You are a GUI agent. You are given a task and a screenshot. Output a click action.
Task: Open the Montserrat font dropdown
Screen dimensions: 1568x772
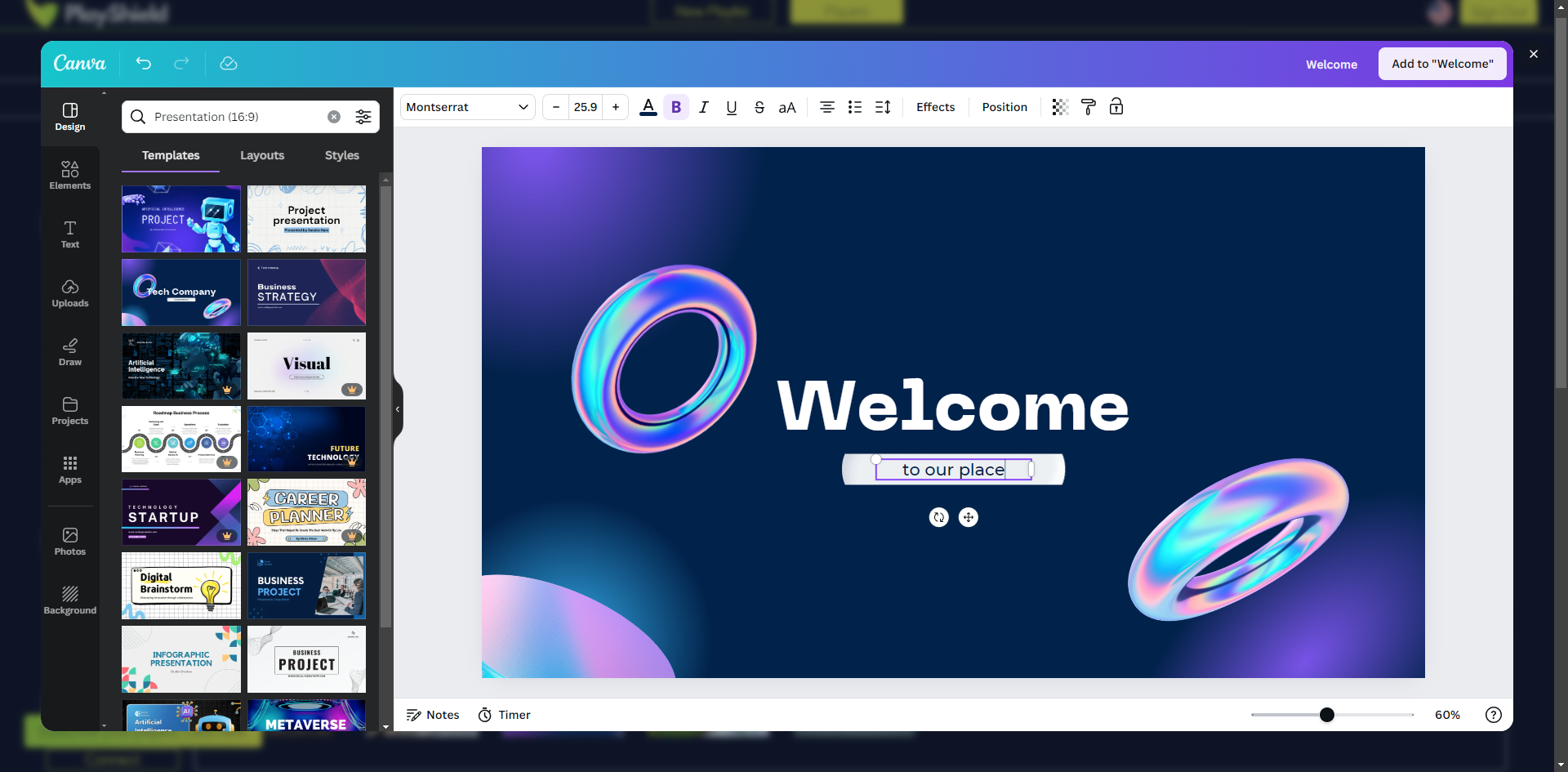pyautogui.click(x=468, y=107)
